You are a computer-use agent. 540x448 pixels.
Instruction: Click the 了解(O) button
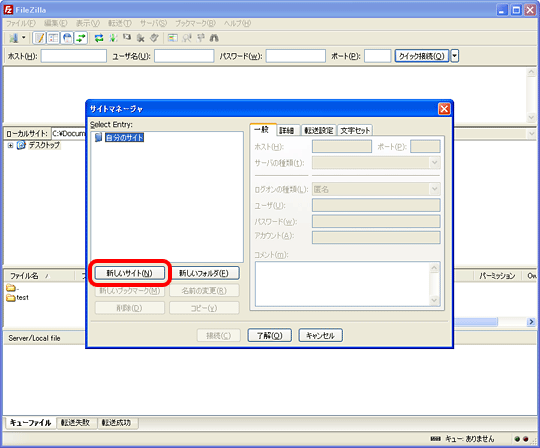[270, 335]
